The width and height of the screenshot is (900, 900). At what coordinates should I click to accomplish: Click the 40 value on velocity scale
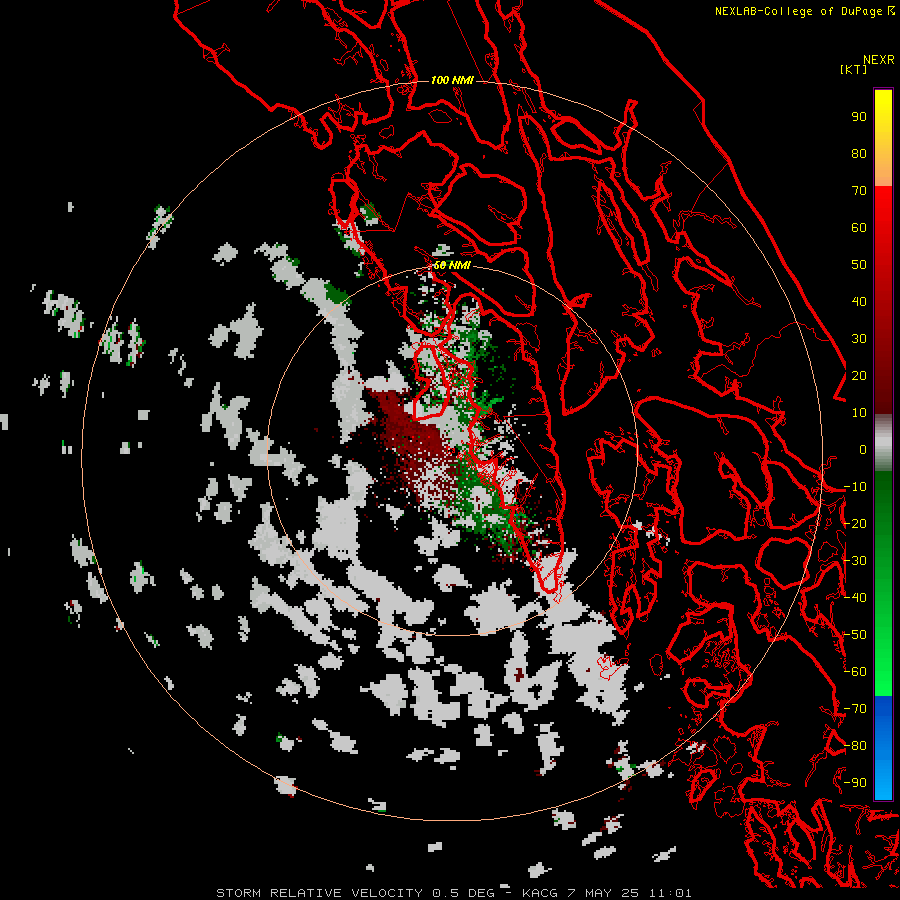(859, 301)
